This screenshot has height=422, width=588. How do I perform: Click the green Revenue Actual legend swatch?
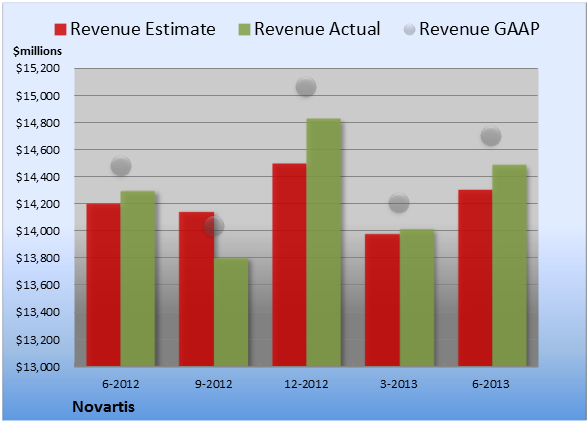[244, 30]
